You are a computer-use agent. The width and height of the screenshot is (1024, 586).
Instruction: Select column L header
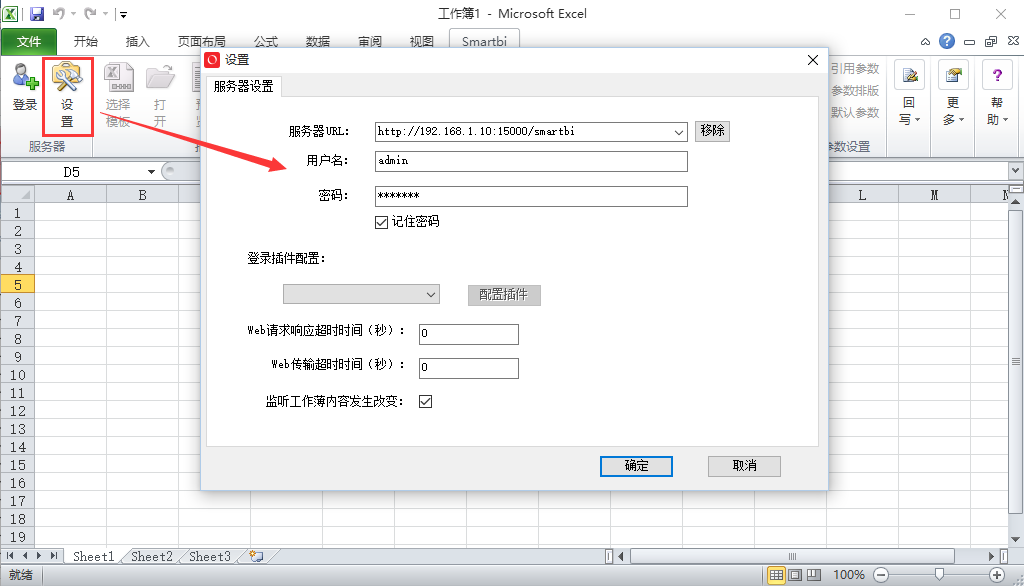862,195
